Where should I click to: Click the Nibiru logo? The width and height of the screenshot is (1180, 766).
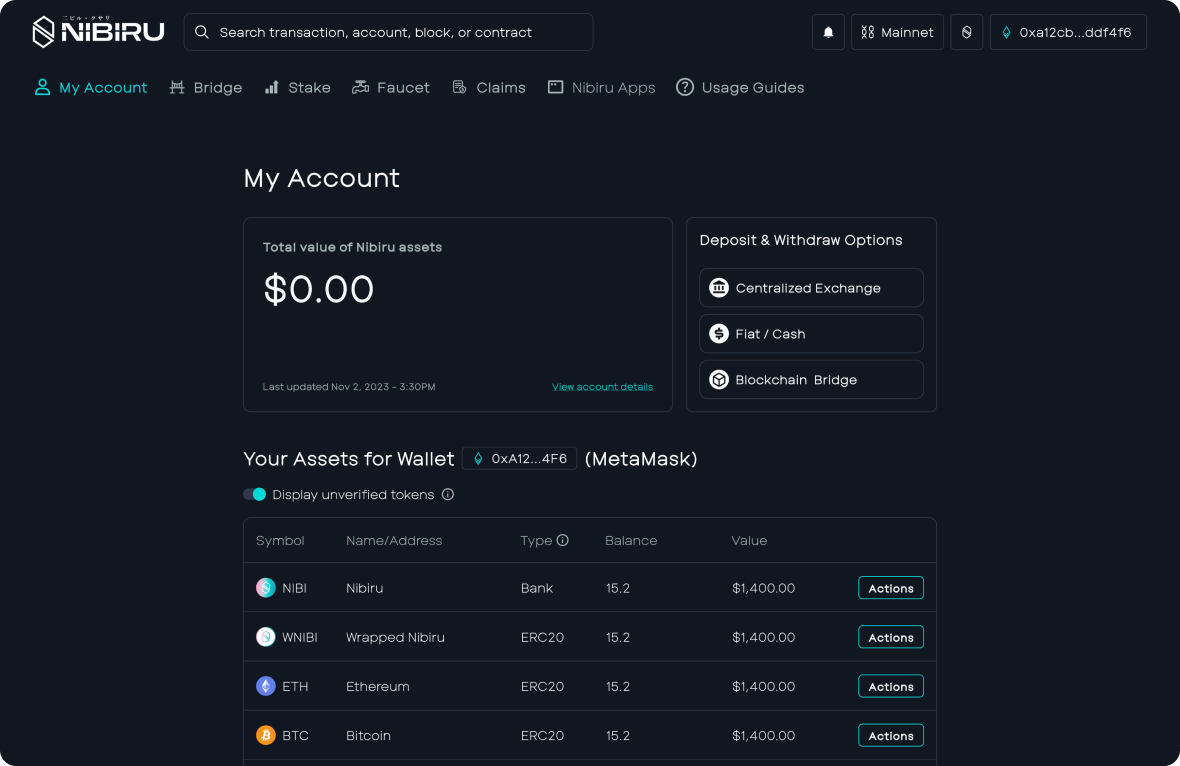[x=98, y=32]
